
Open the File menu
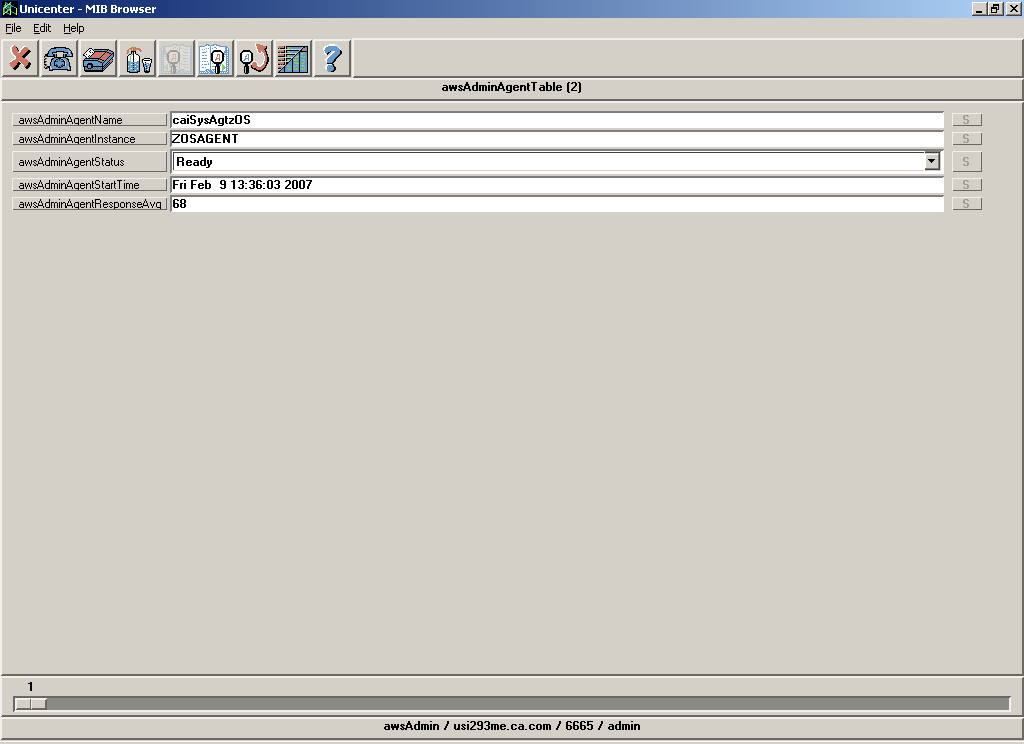click(13, 28)
